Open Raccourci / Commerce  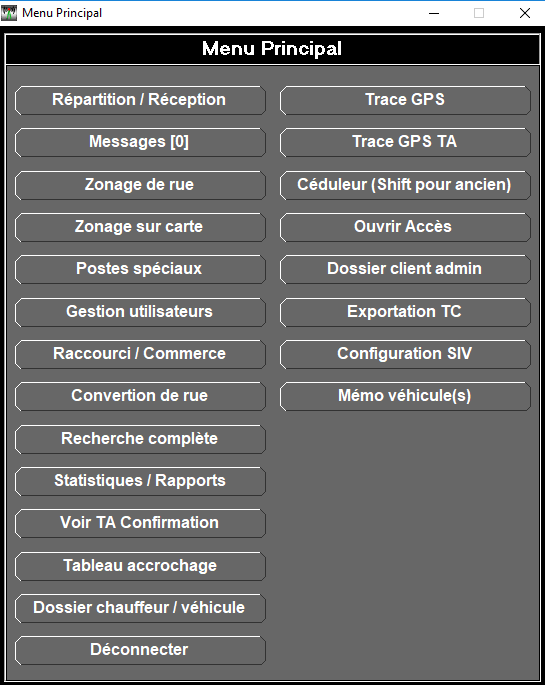(140, 354)
